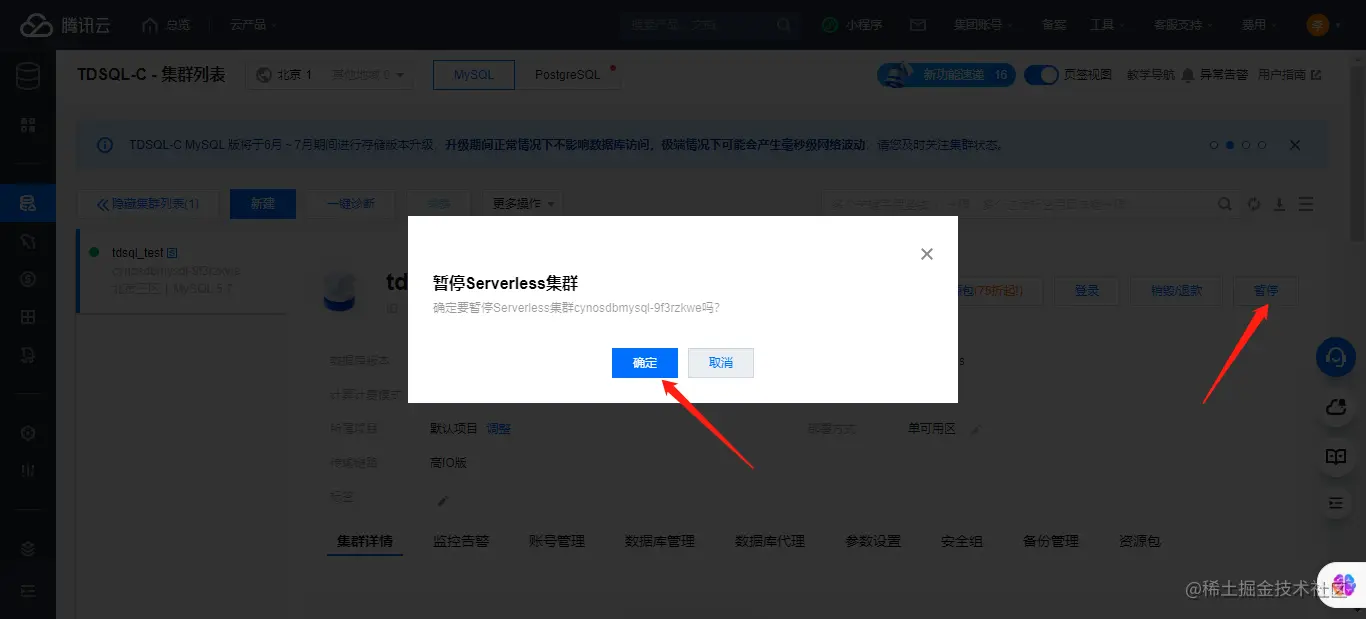Expand sidebar with bottom menu icon
1366x619 pixels.
[28, 591]
